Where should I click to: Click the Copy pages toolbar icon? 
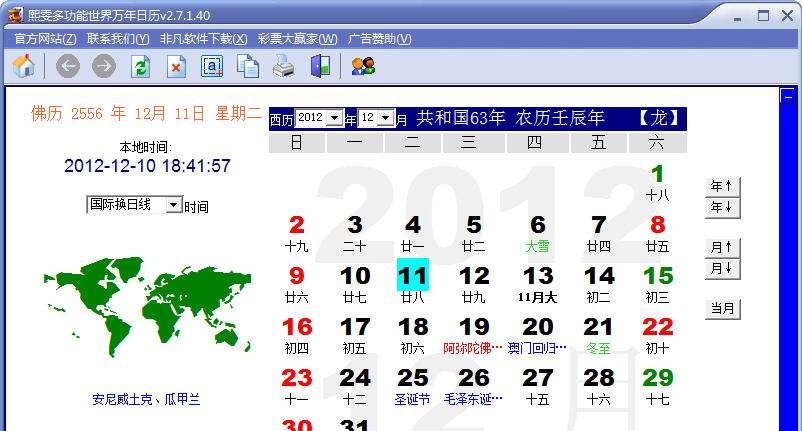pyautogui.click(x=248, y=66)
